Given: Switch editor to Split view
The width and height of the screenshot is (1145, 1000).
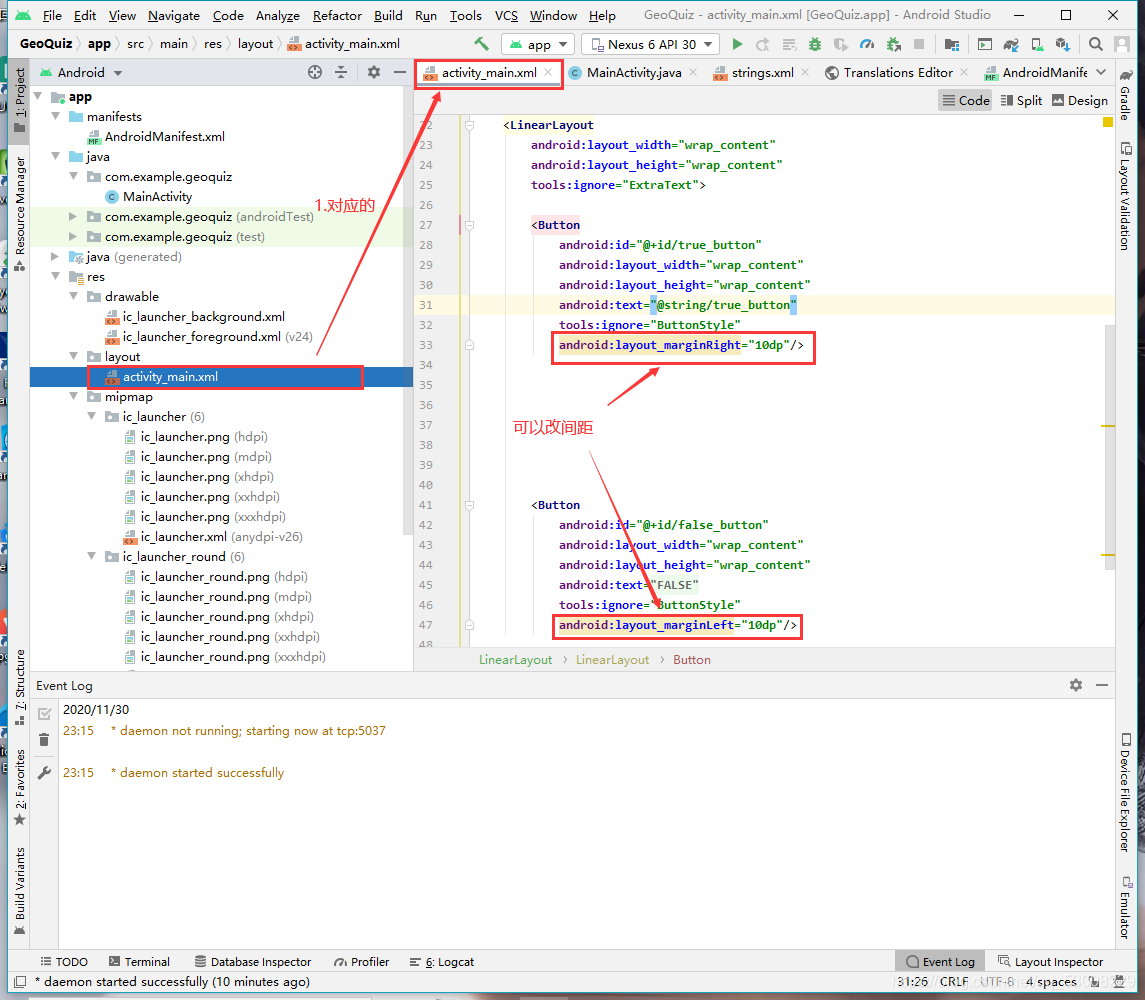Looking at the screenshot, I should click(x=1021, y=101).
